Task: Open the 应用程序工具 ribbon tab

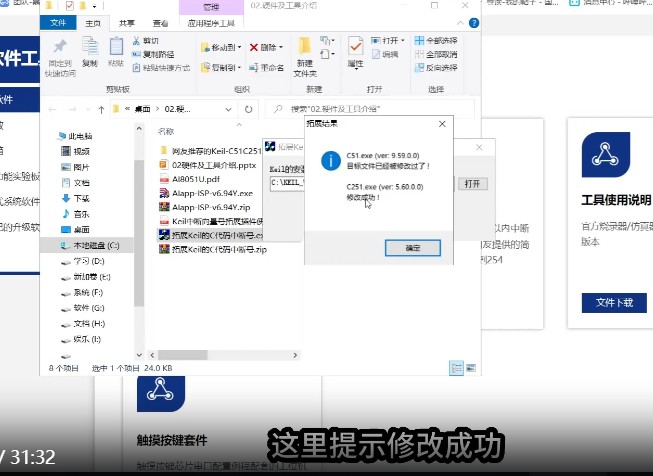Action: click(211, 23)
